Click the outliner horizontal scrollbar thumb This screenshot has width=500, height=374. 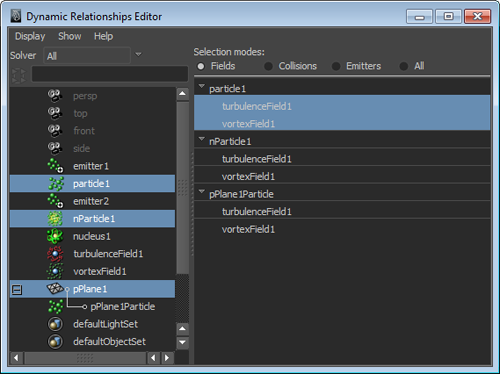[85, 358]
